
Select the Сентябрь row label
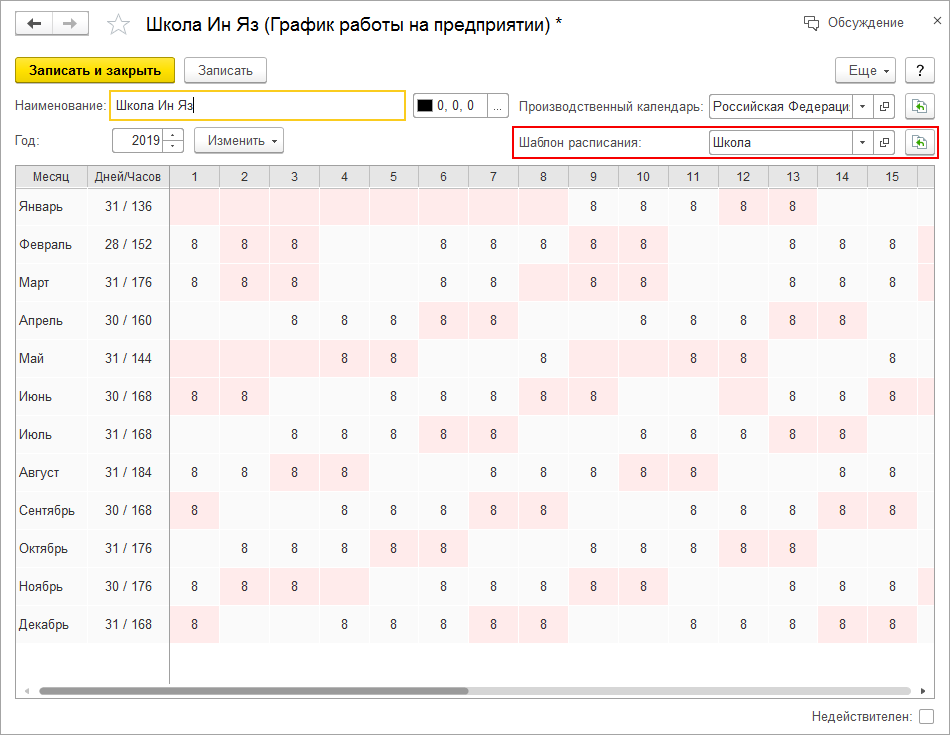pos(47,510)
